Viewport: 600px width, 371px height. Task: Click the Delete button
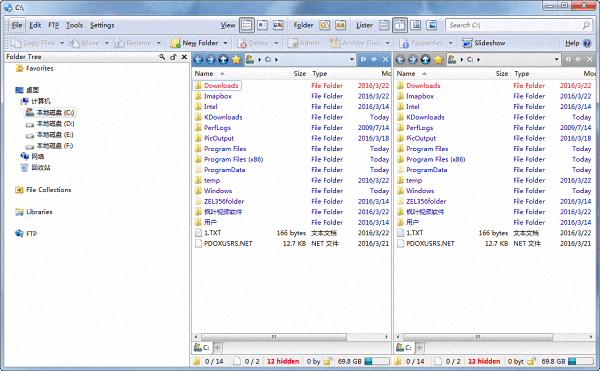253,43
